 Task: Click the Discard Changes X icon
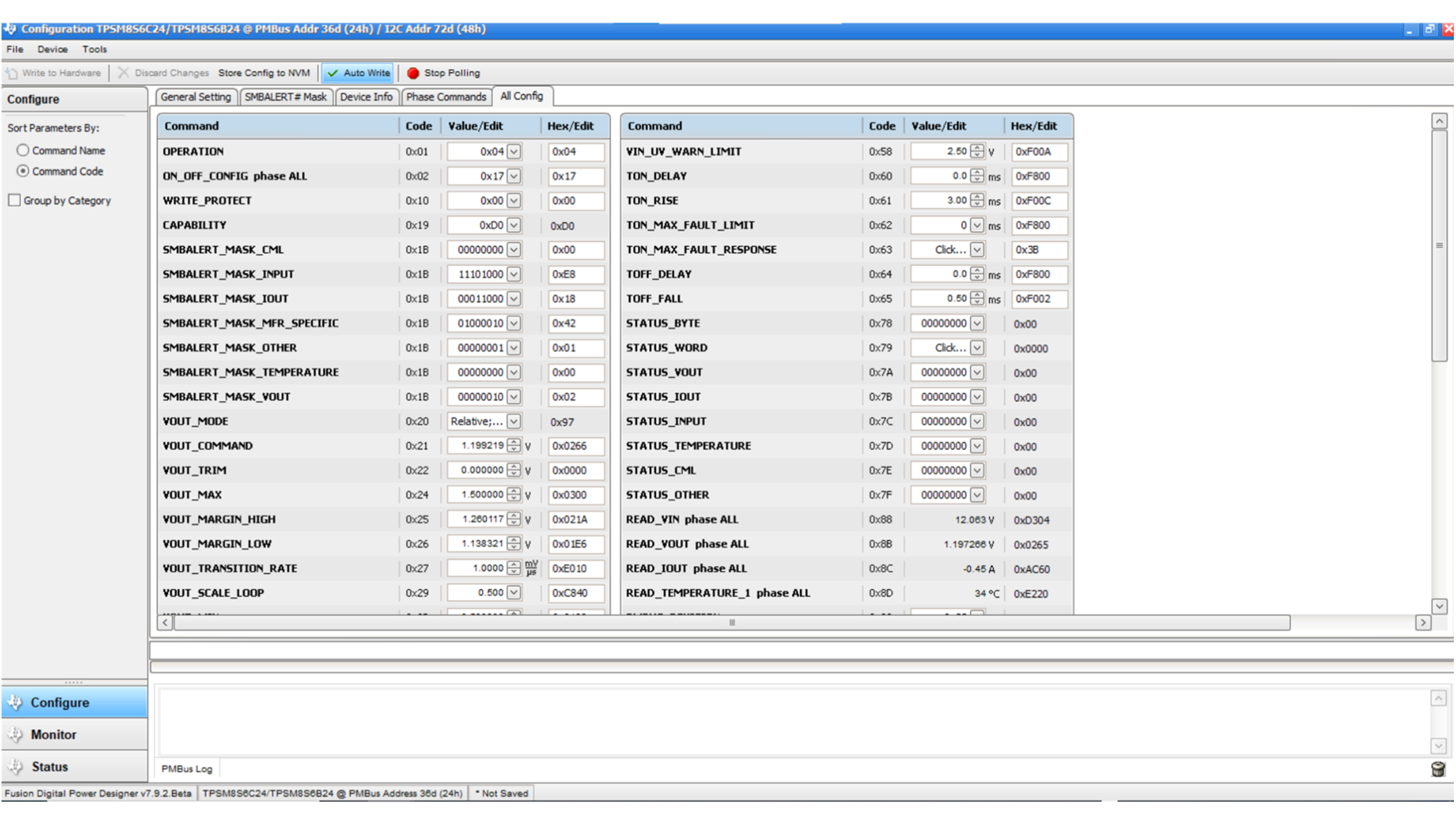coord(123,72)
